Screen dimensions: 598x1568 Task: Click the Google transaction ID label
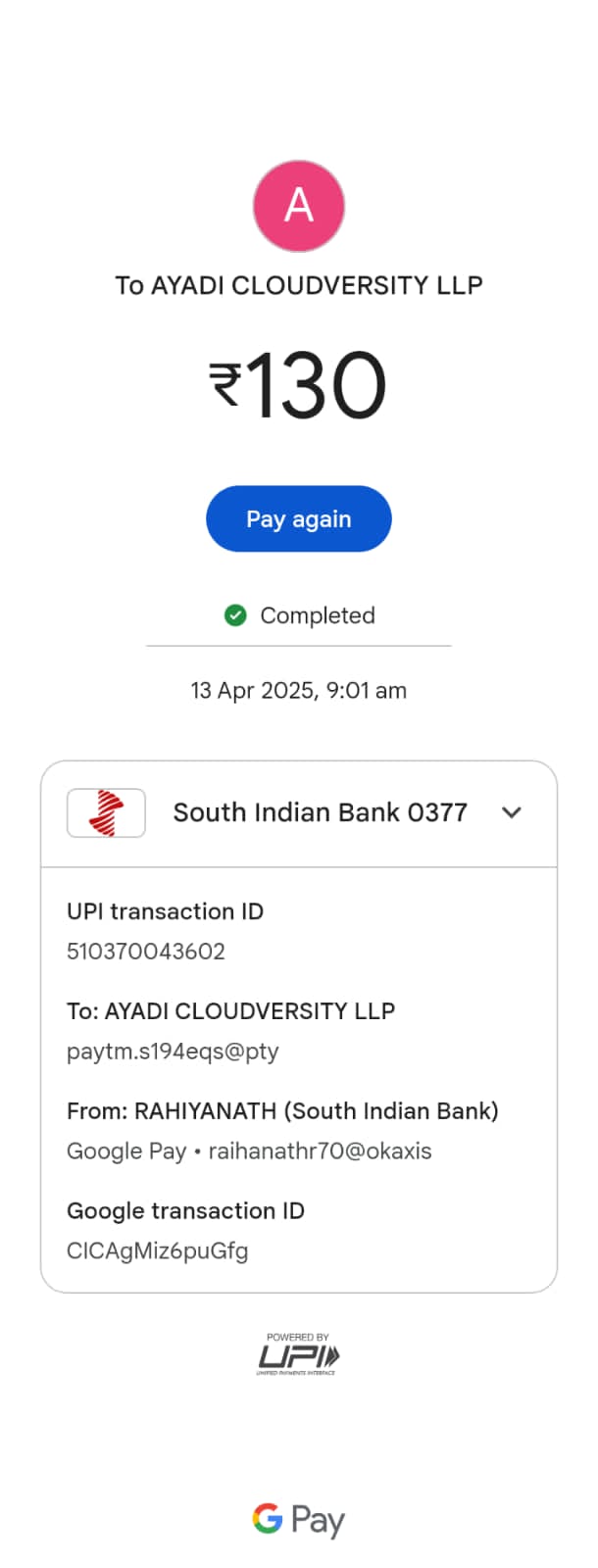(185, 1211)
